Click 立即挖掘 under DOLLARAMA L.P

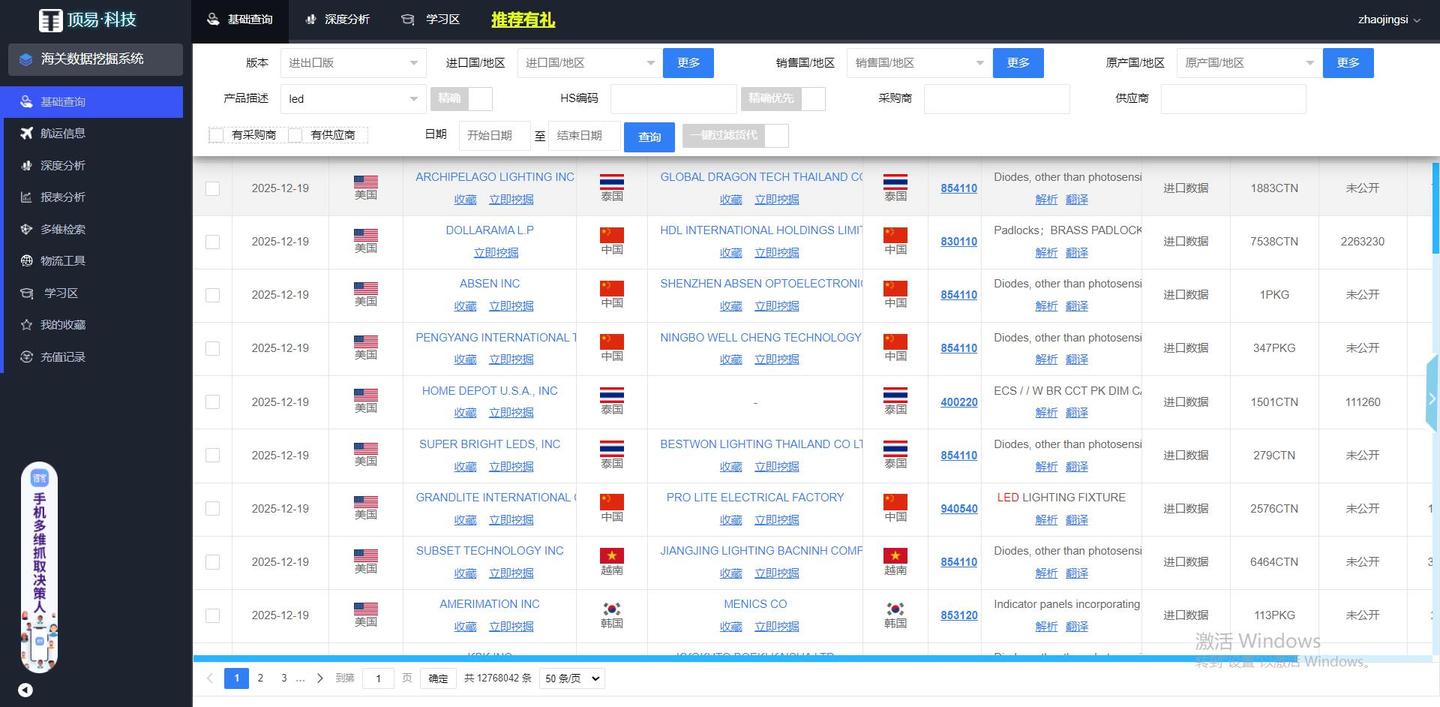496,253
